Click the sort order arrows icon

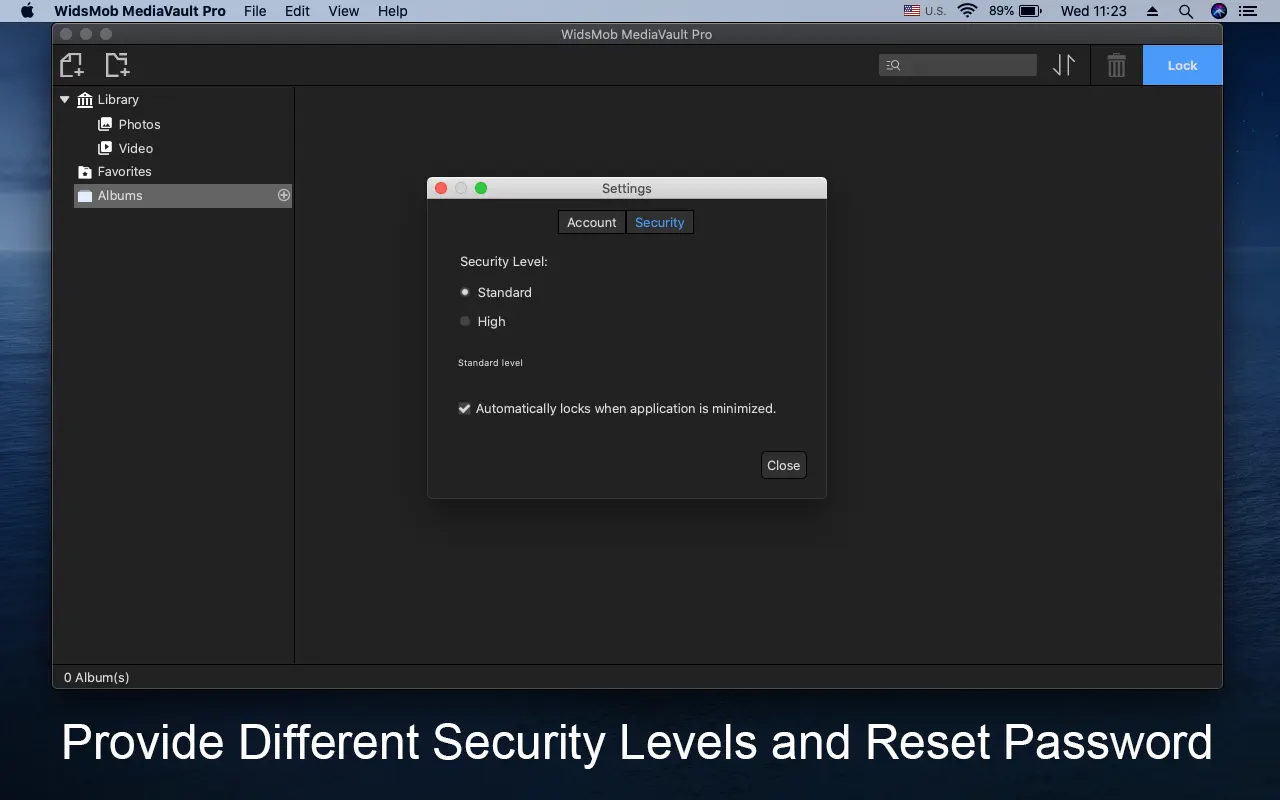point(1064,65)
